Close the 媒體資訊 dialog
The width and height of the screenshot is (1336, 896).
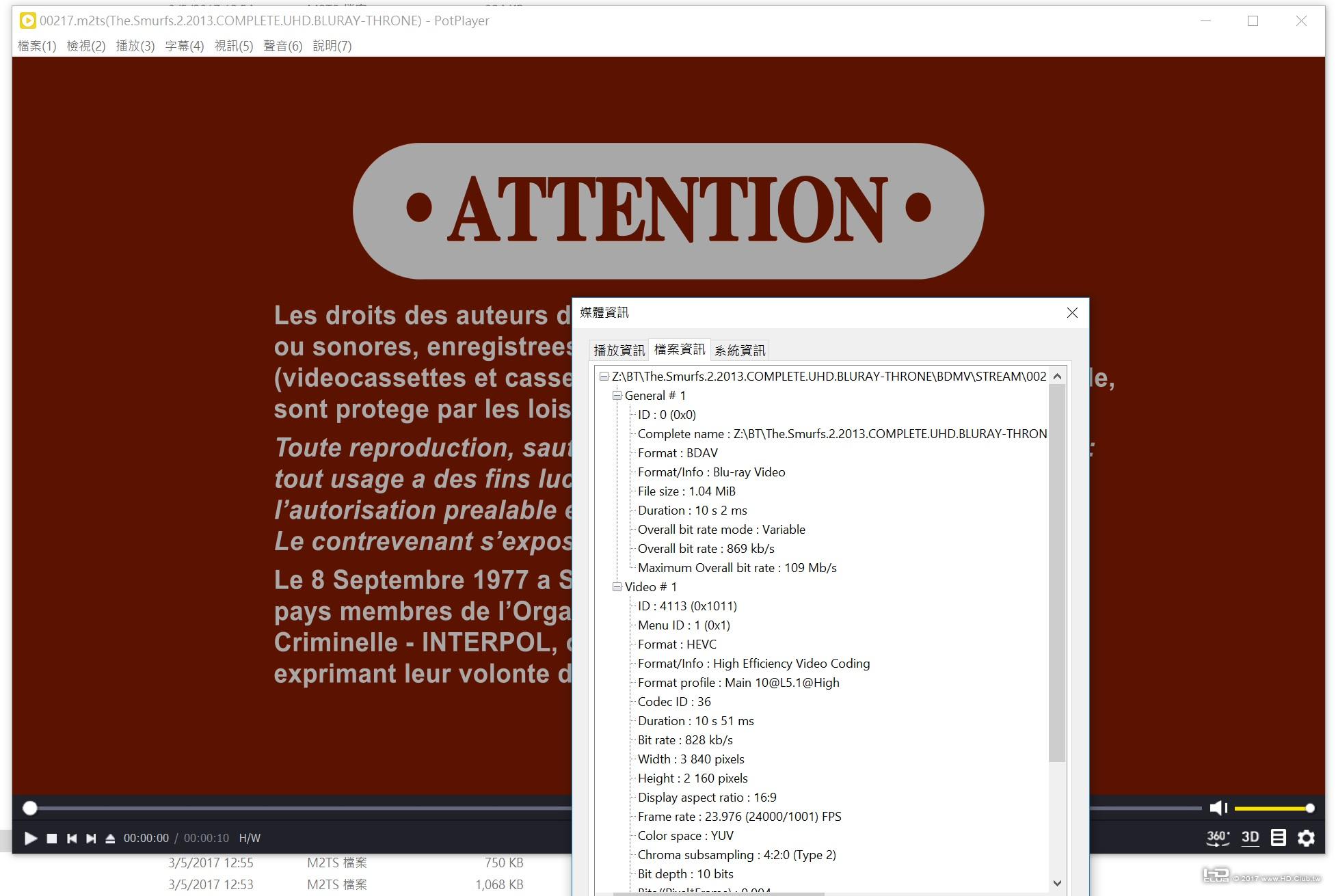1072,312
